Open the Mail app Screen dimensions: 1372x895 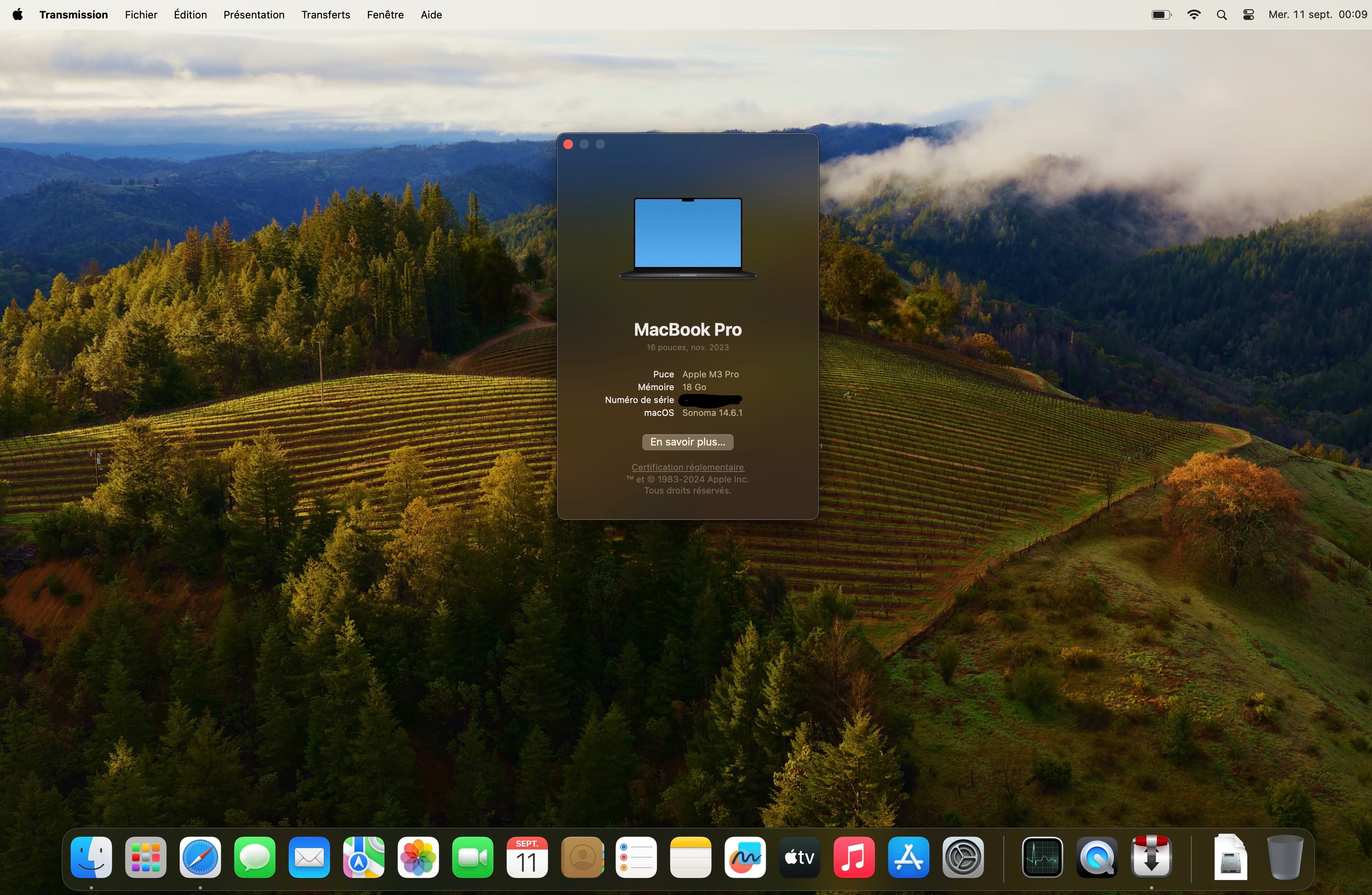[309, 857]
